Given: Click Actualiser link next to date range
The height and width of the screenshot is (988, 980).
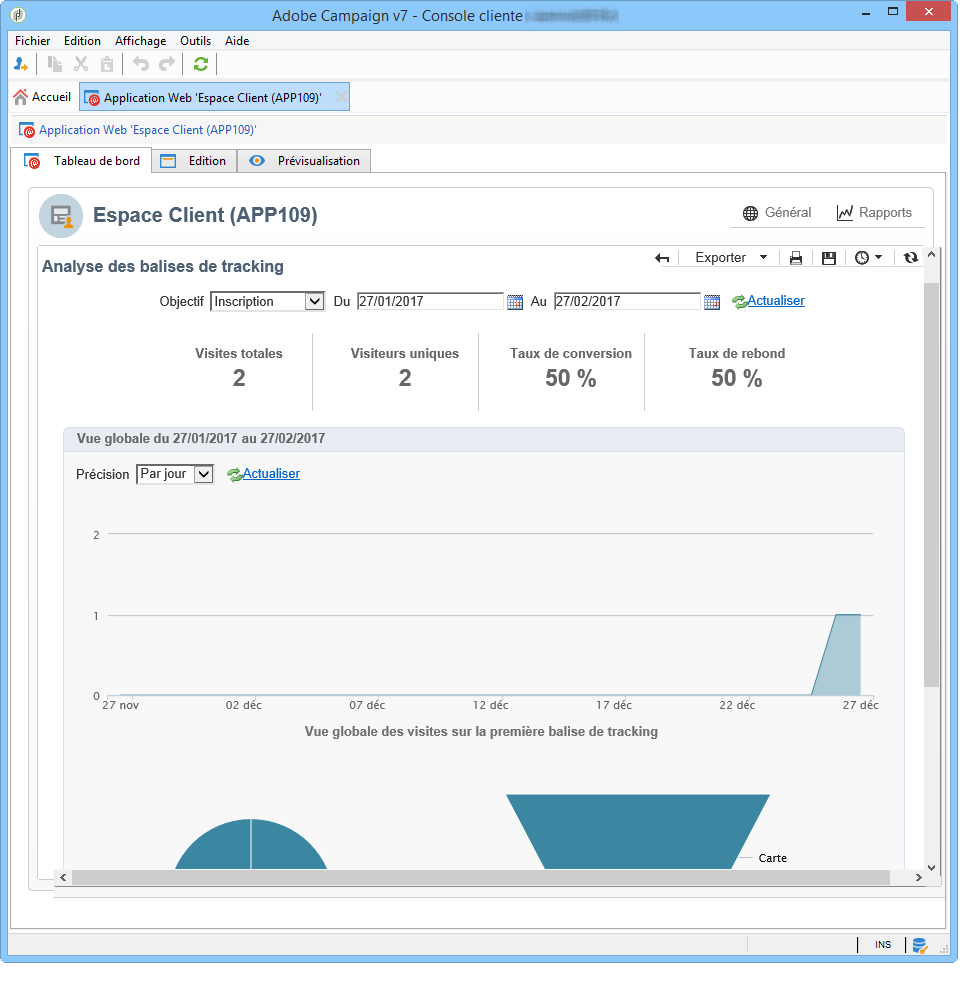Looking at the screenshot, I should tap(776, 301).
